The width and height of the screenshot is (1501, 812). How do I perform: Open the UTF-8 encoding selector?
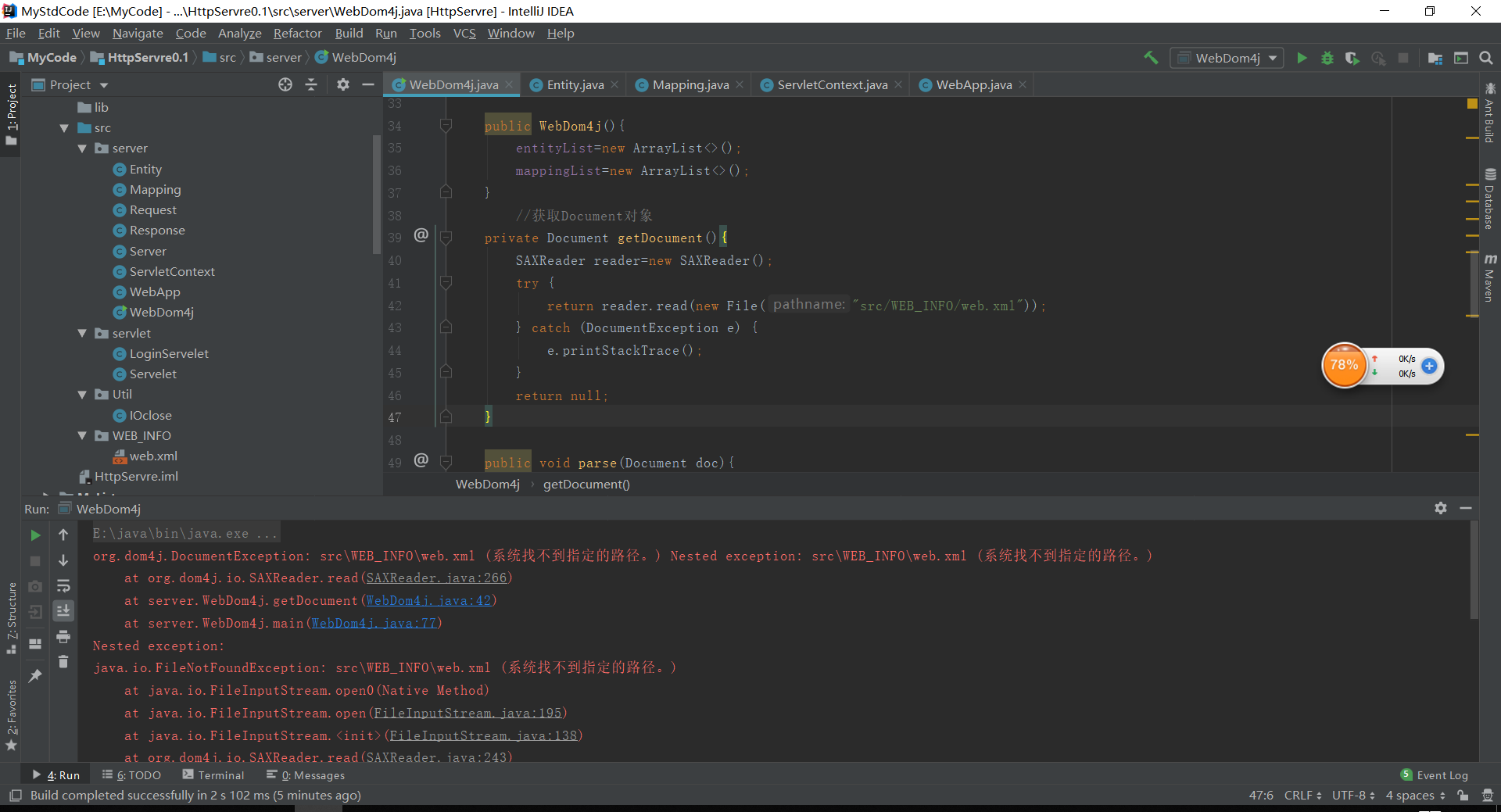pyautogui.click(x=1353, y=796)
